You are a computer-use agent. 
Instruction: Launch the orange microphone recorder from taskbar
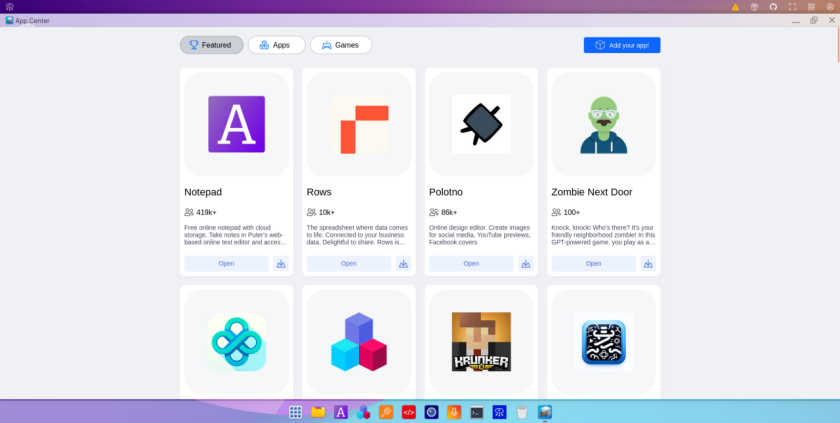click(x=454, y=412)
